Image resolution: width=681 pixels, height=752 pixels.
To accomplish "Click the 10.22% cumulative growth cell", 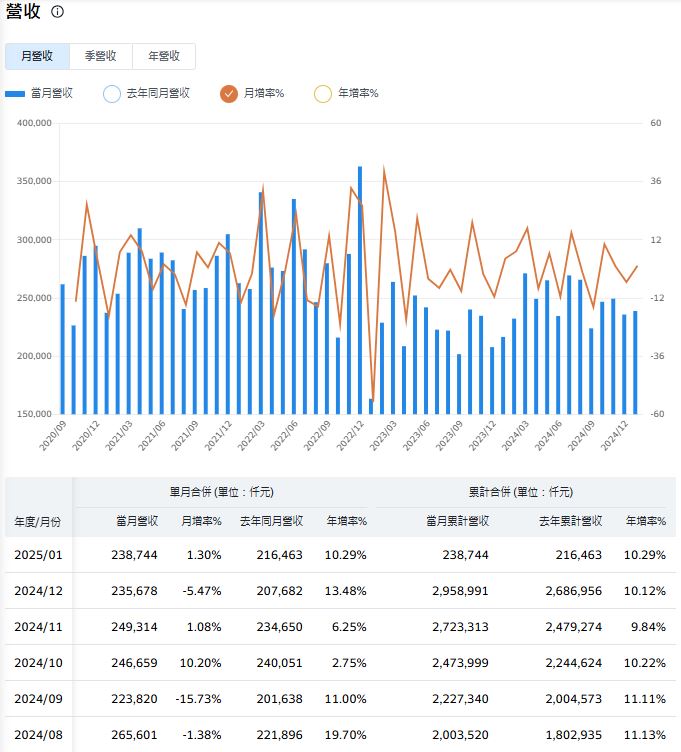I will (x=645, y=663).
